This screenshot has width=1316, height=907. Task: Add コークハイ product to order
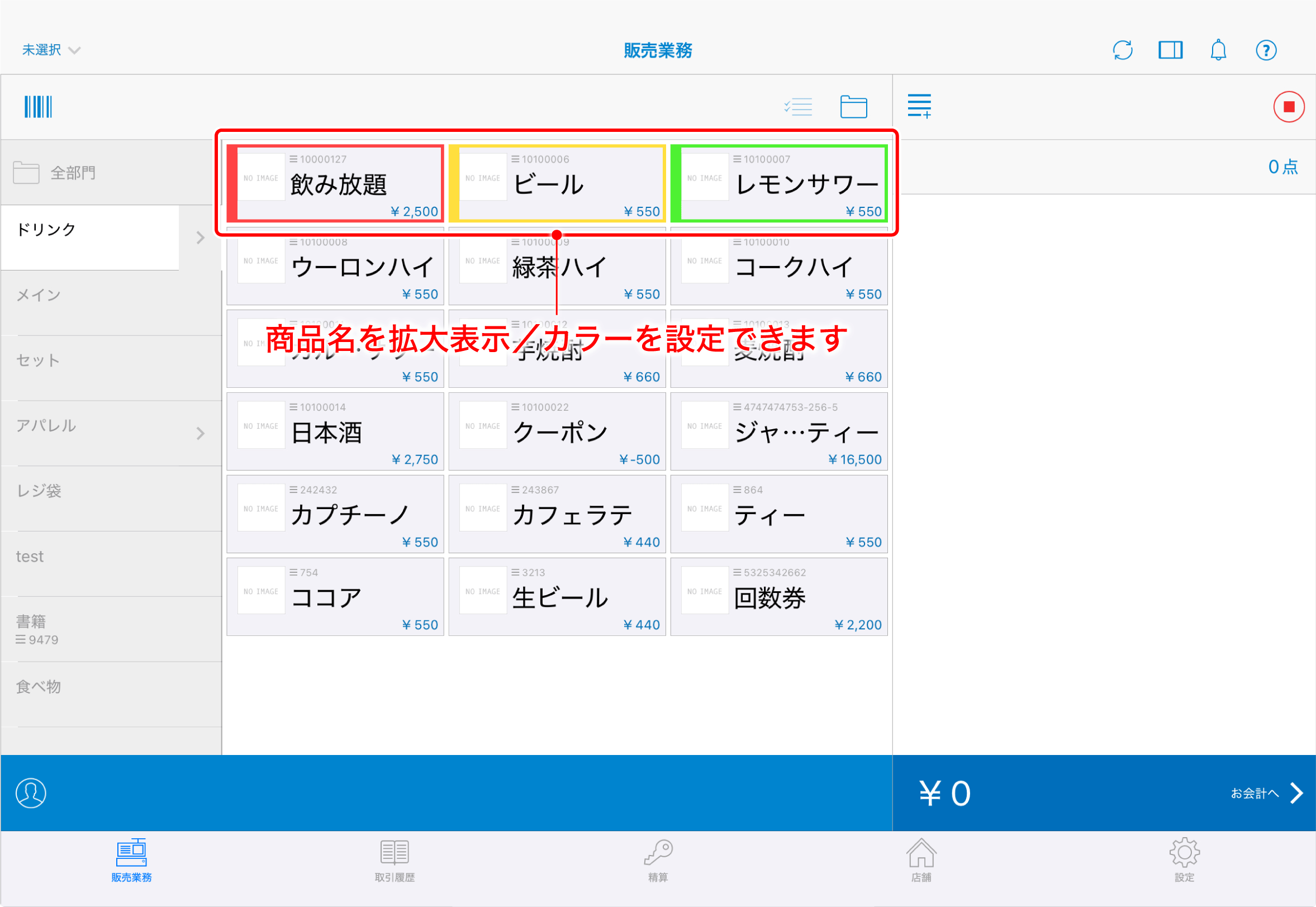(x=779, y=266)
